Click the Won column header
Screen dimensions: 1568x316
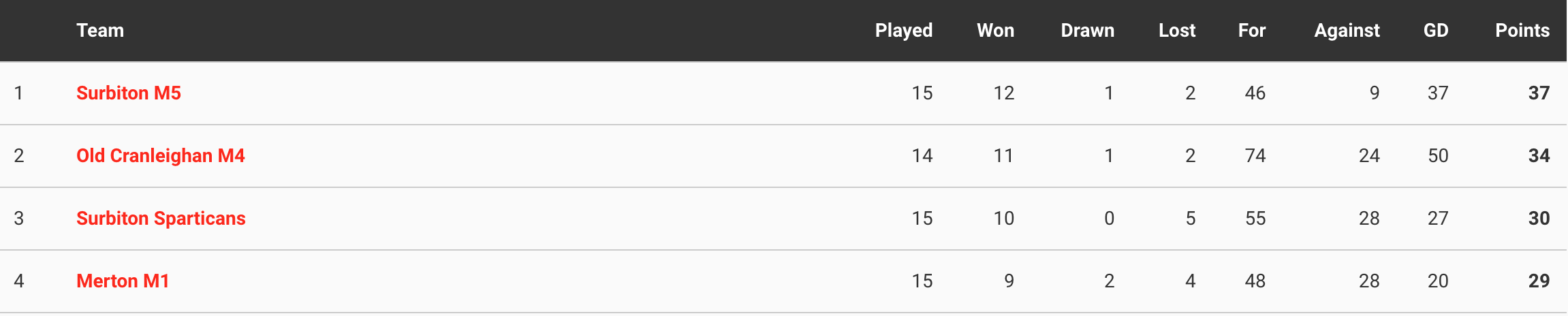[996, 31]
